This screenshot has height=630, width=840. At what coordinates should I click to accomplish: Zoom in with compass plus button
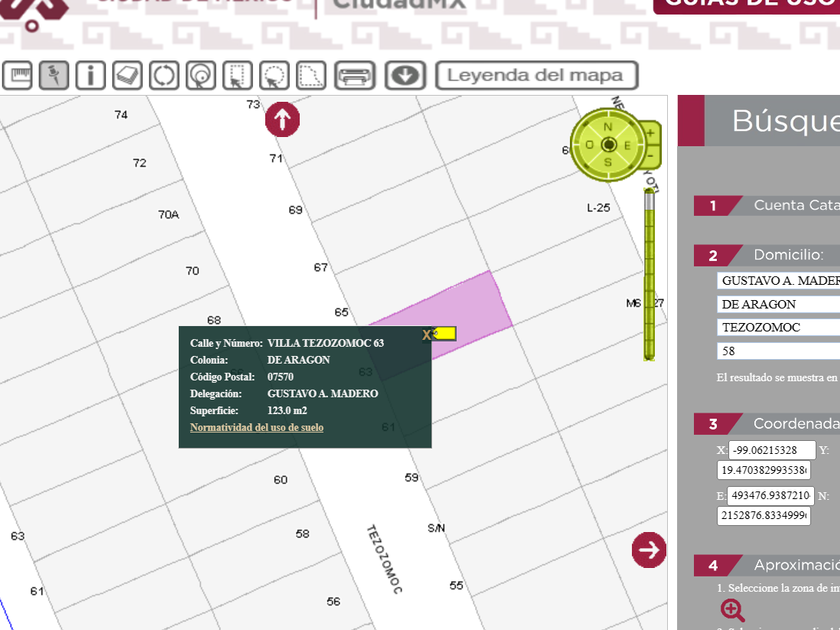[x=651, y=133]
